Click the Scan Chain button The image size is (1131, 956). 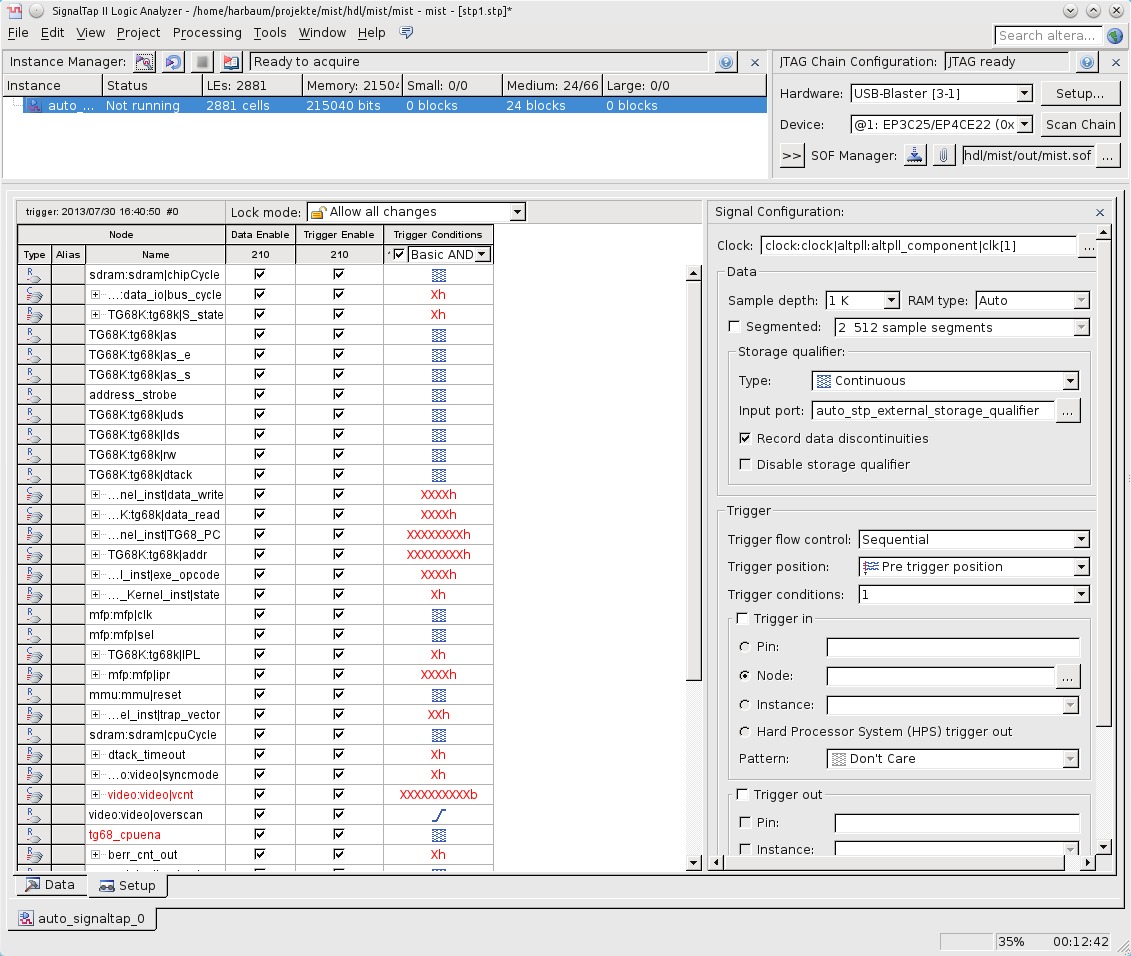[x=1080, y=125]
